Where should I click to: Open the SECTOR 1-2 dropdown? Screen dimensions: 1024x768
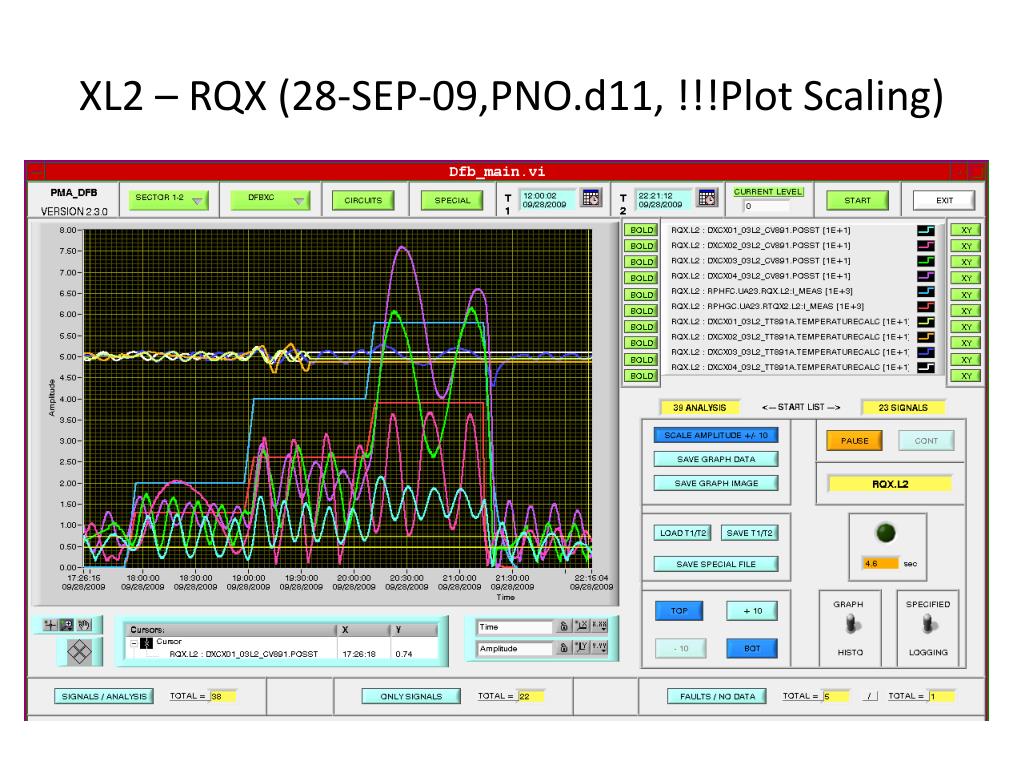168,199
